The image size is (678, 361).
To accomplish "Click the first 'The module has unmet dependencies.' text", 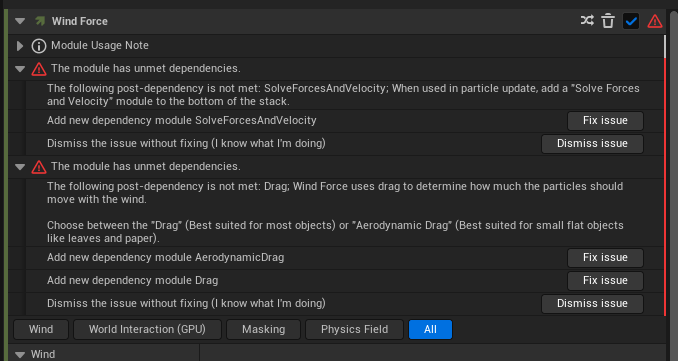I will 146,69.
